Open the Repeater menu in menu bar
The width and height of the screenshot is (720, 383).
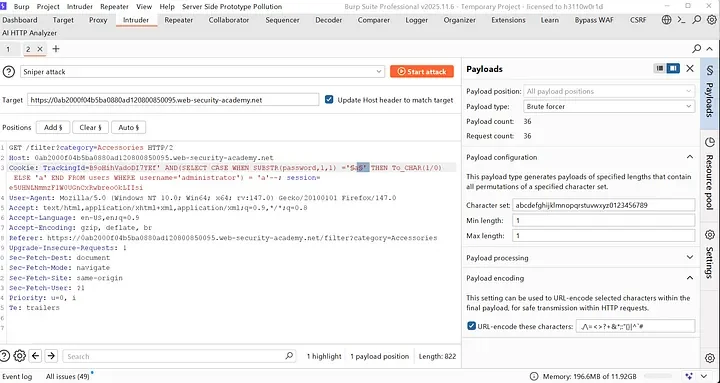coord(114,6)
